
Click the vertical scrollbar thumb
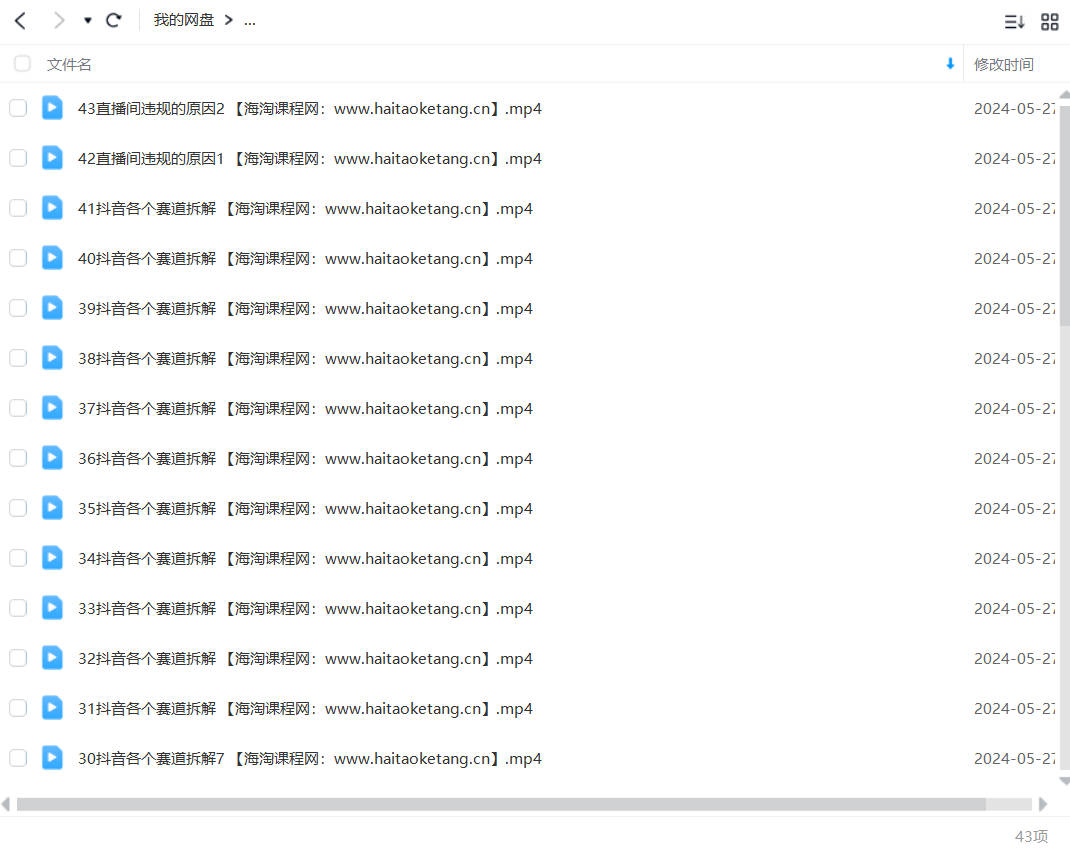pos(1065,215)
